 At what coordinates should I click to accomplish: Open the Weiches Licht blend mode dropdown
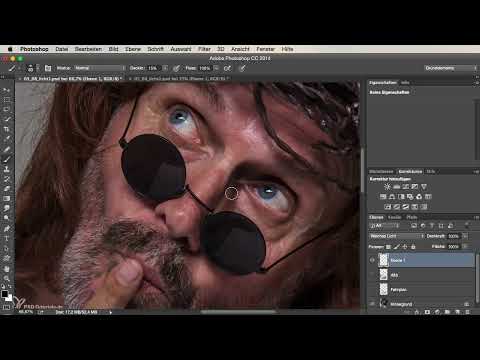[x=397, y=236]
